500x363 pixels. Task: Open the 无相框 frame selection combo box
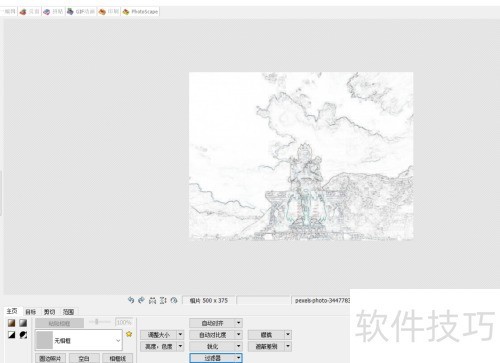[79, 340]
